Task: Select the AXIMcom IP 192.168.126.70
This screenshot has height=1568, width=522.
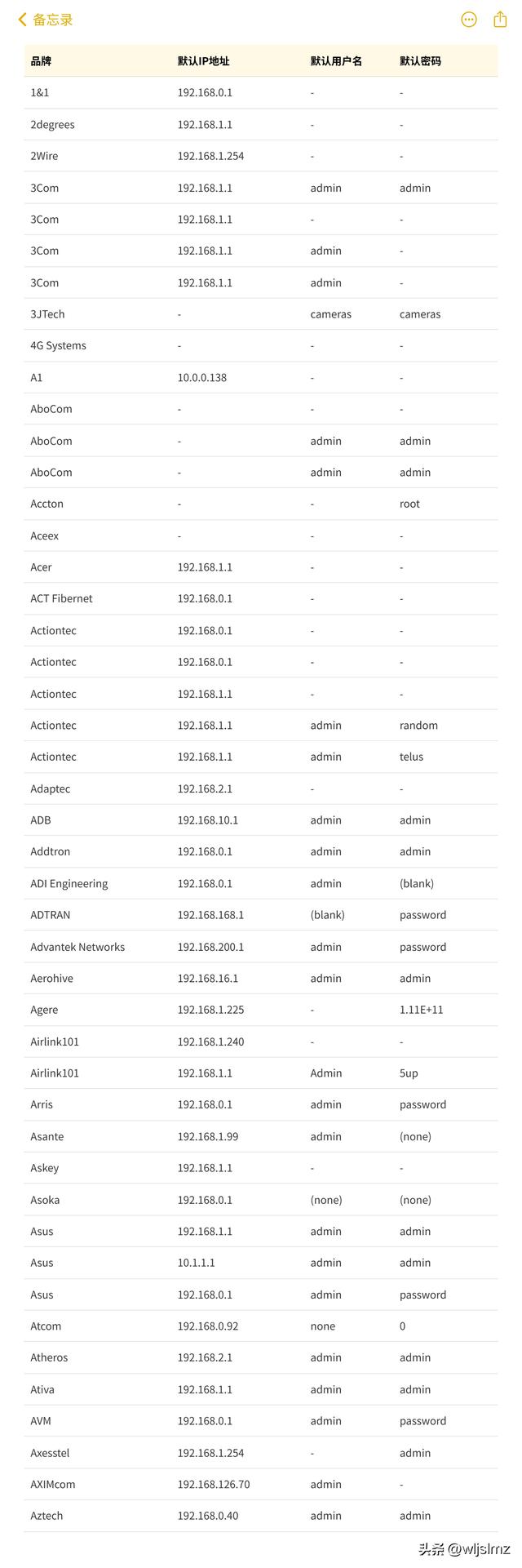Action: pyautogui.click(x=214, y=1484)
